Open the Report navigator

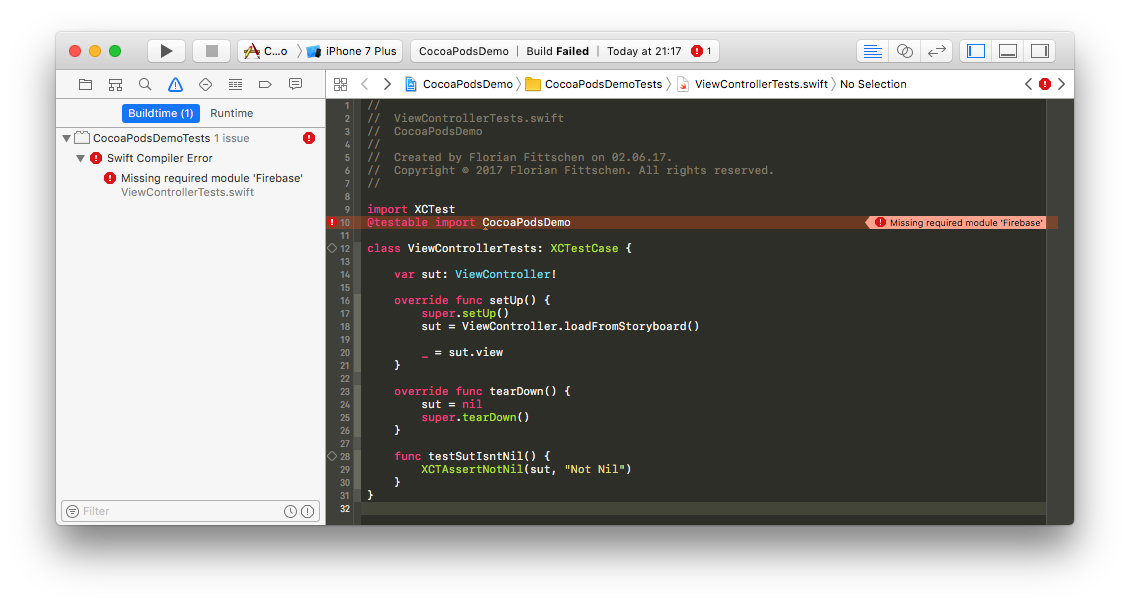[295, 84]
